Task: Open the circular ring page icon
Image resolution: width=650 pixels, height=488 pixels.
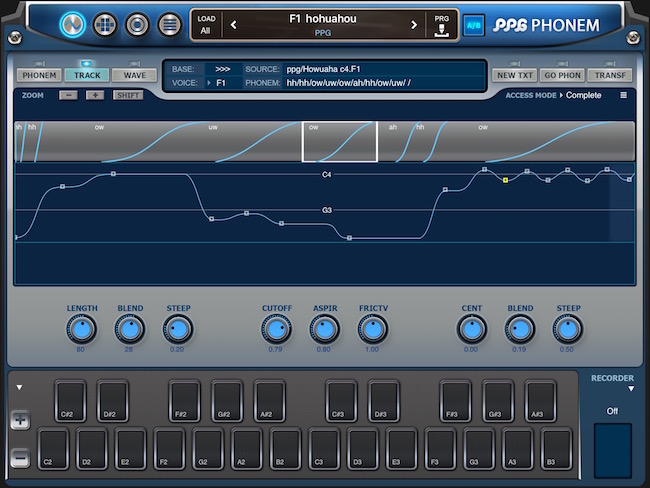Action: pyautogui.click(x=137, y=25)
